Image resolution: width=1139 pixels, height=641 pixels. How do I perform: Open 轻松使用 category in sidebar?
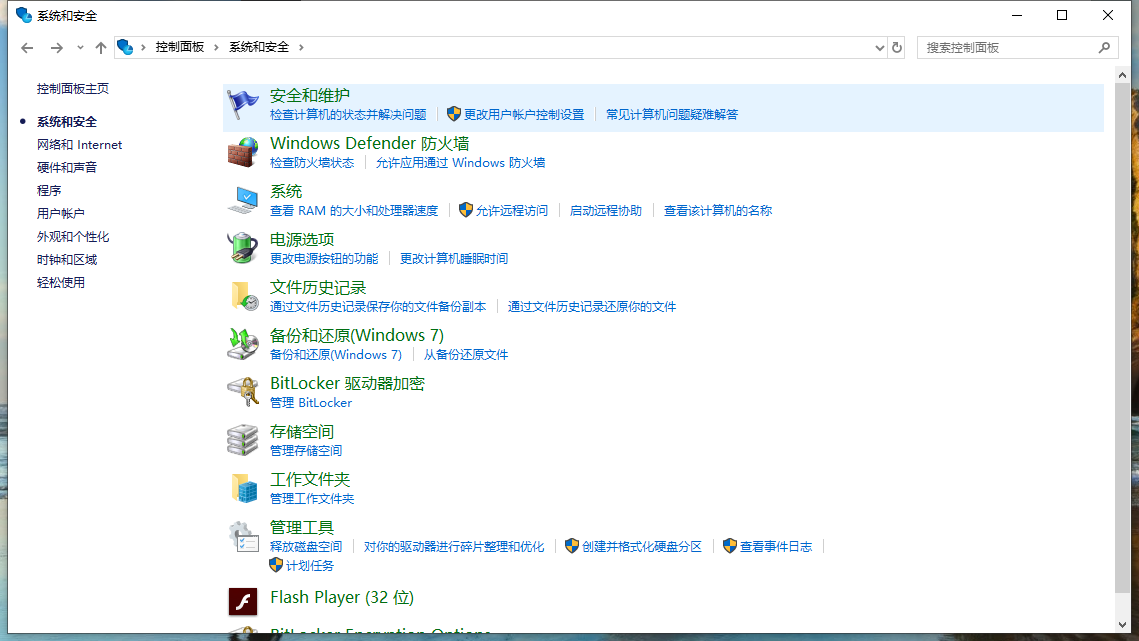pyautogui.click(x=60, y=283)
